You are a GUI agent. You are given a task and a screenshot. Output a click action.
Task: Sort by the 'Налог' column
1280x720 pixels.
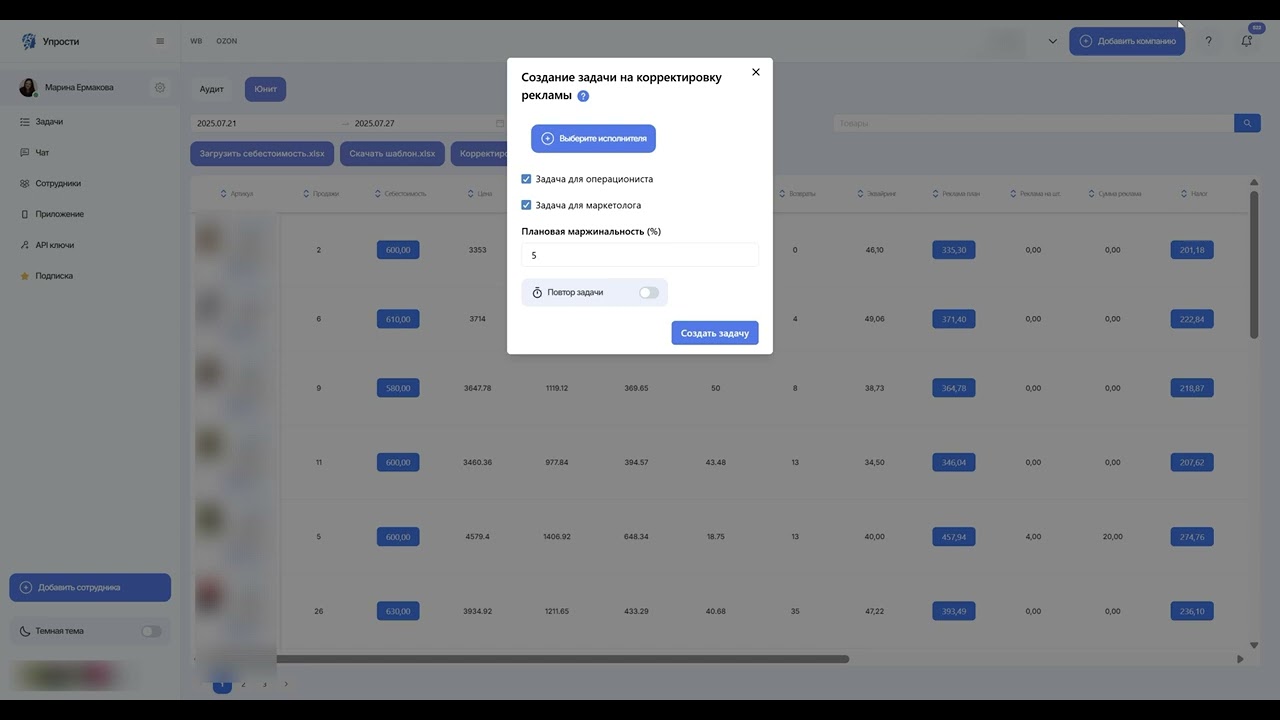click(1194, 194)
